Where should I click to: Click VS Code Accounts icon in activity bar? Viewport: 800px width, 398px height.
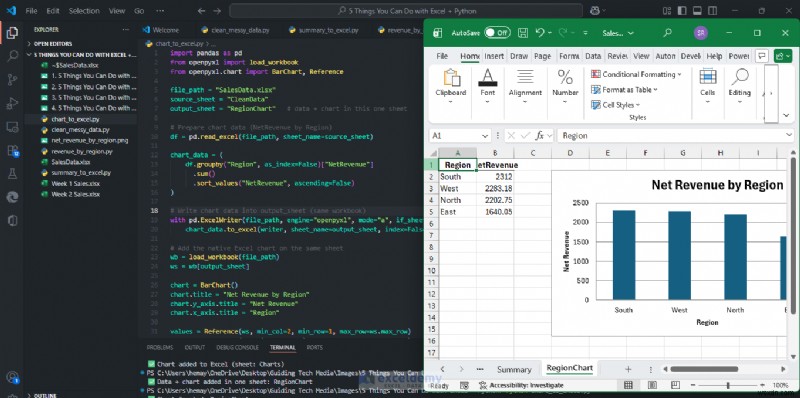12,378
